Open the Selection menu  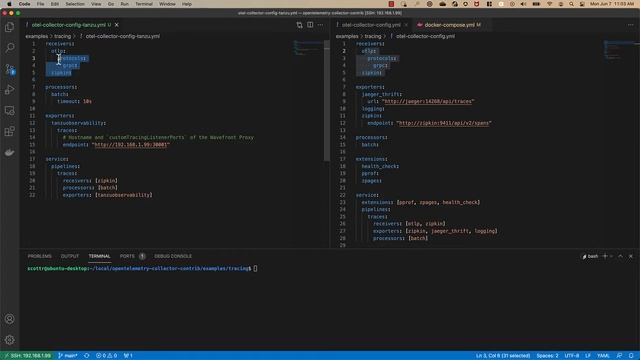click(x=75, y=4)
